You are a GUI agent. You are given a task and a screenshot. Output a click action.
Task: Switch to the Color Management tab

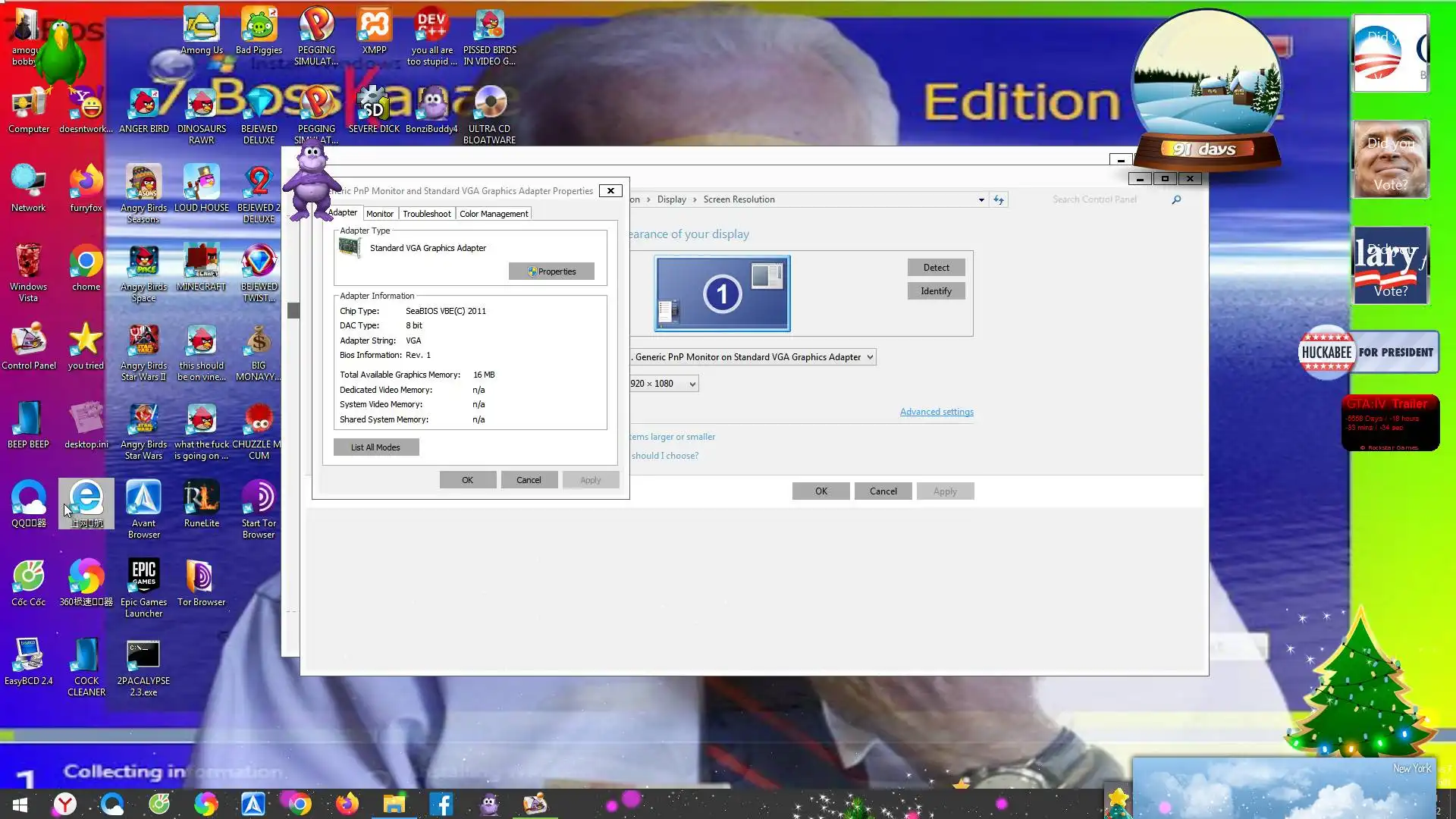[494, 214]
